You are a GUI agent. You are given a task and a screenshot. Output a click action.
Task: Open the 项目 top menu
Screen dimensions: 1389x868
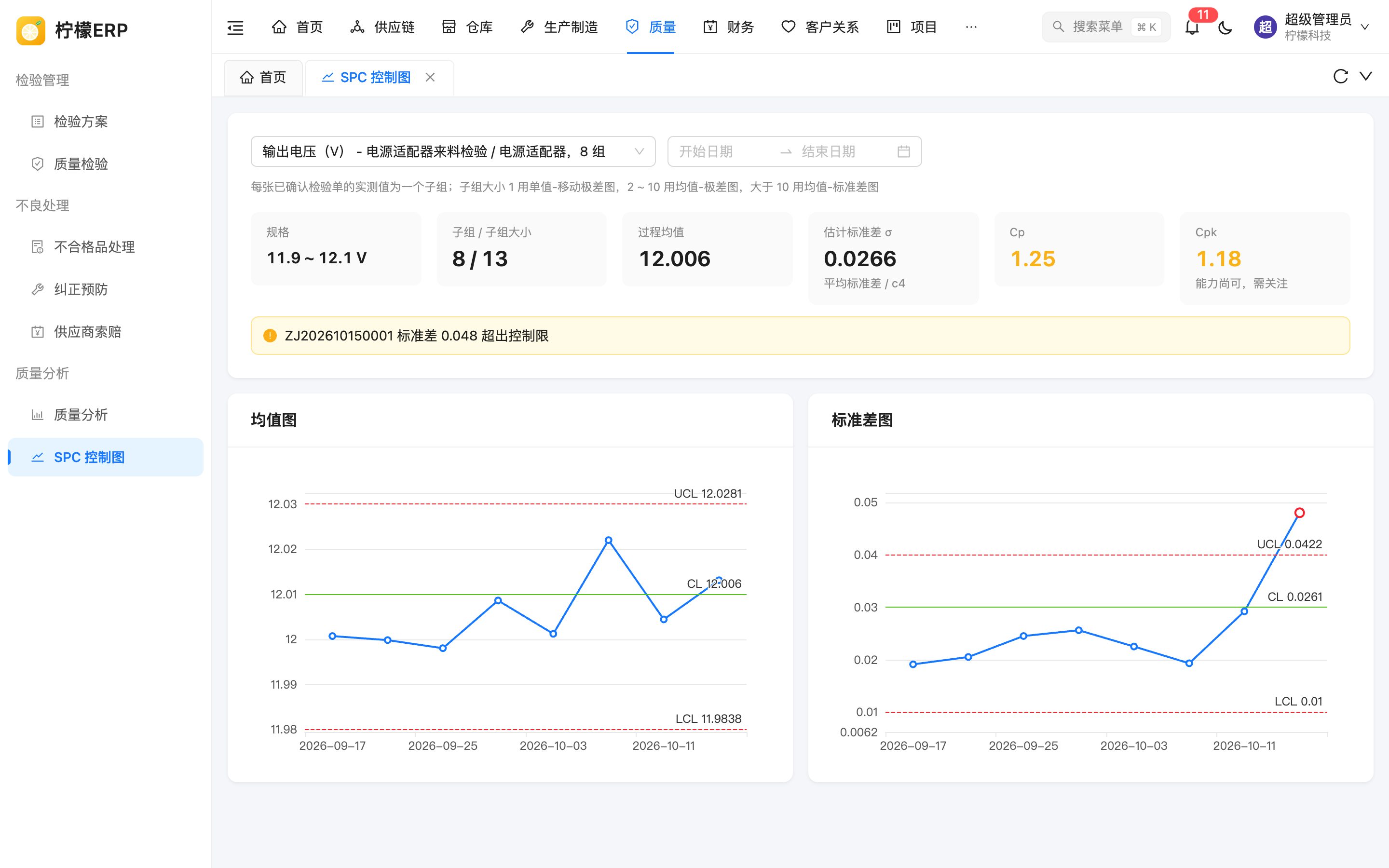912,27
